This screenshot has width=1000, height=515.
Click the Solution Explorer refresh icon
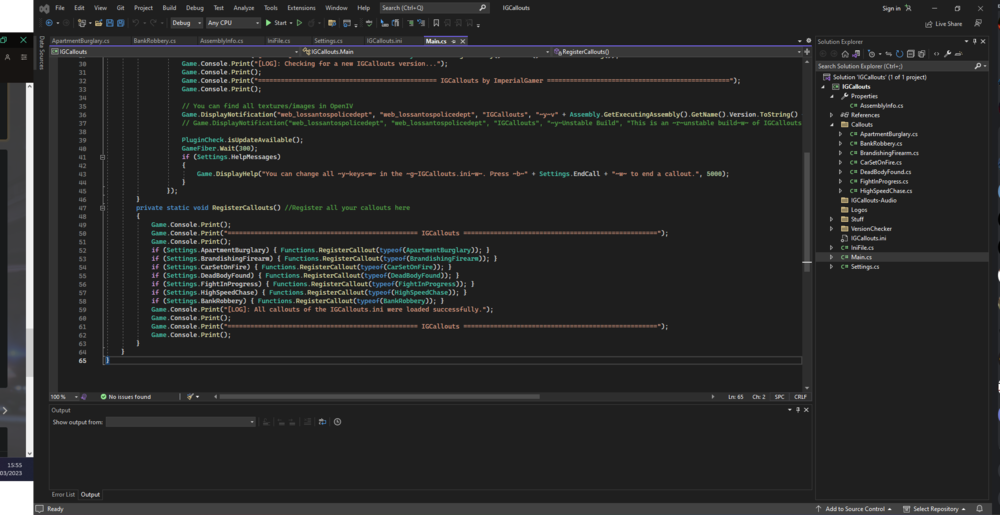[x=900, y=54]
